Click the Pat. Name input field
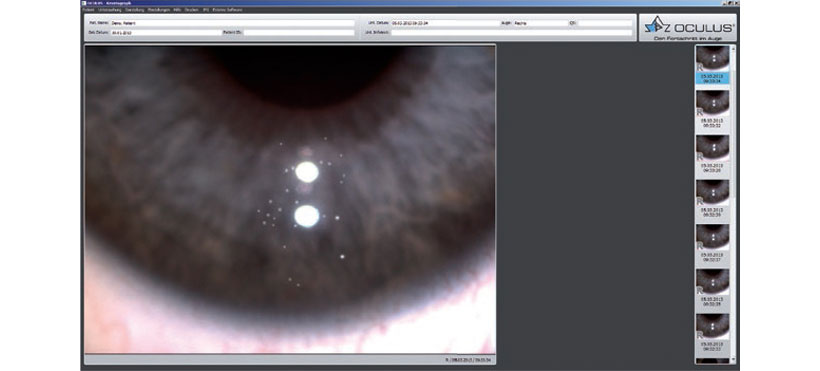Screen dimensions: 820x371 coord(232,23)
